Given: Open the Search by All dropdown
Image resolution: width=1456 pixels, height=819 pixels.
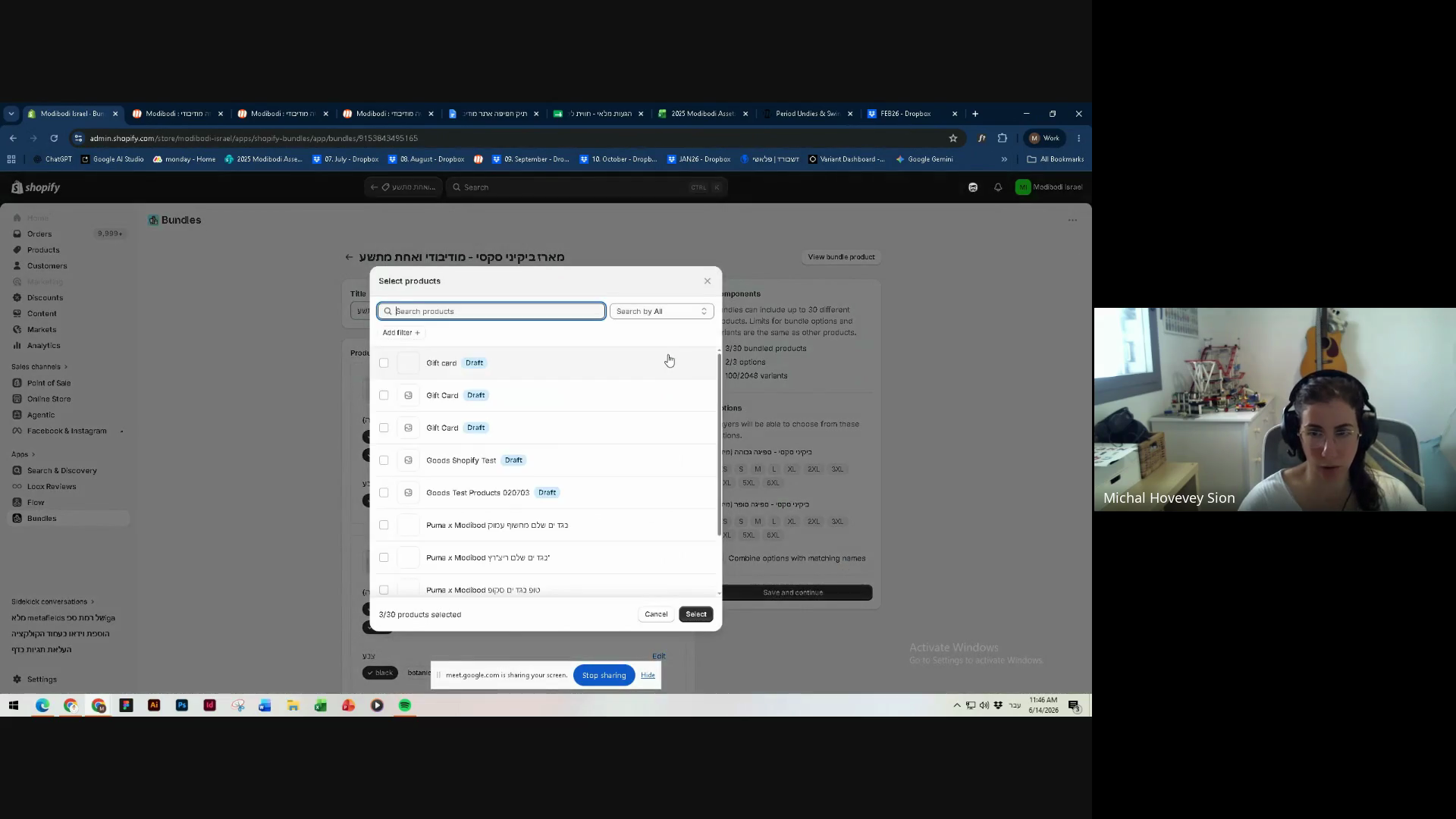Looking at the screenshot, I should (661, 312).
